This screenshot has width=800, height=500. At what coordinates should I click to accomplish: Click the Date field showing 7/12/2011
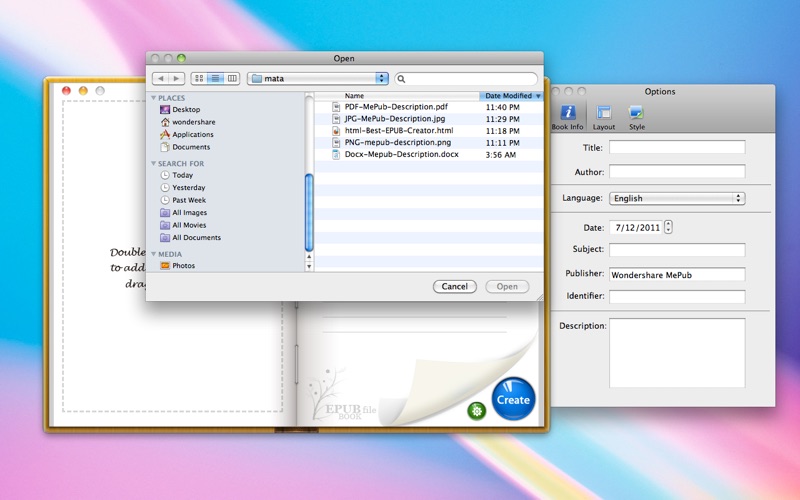[636, 227]
